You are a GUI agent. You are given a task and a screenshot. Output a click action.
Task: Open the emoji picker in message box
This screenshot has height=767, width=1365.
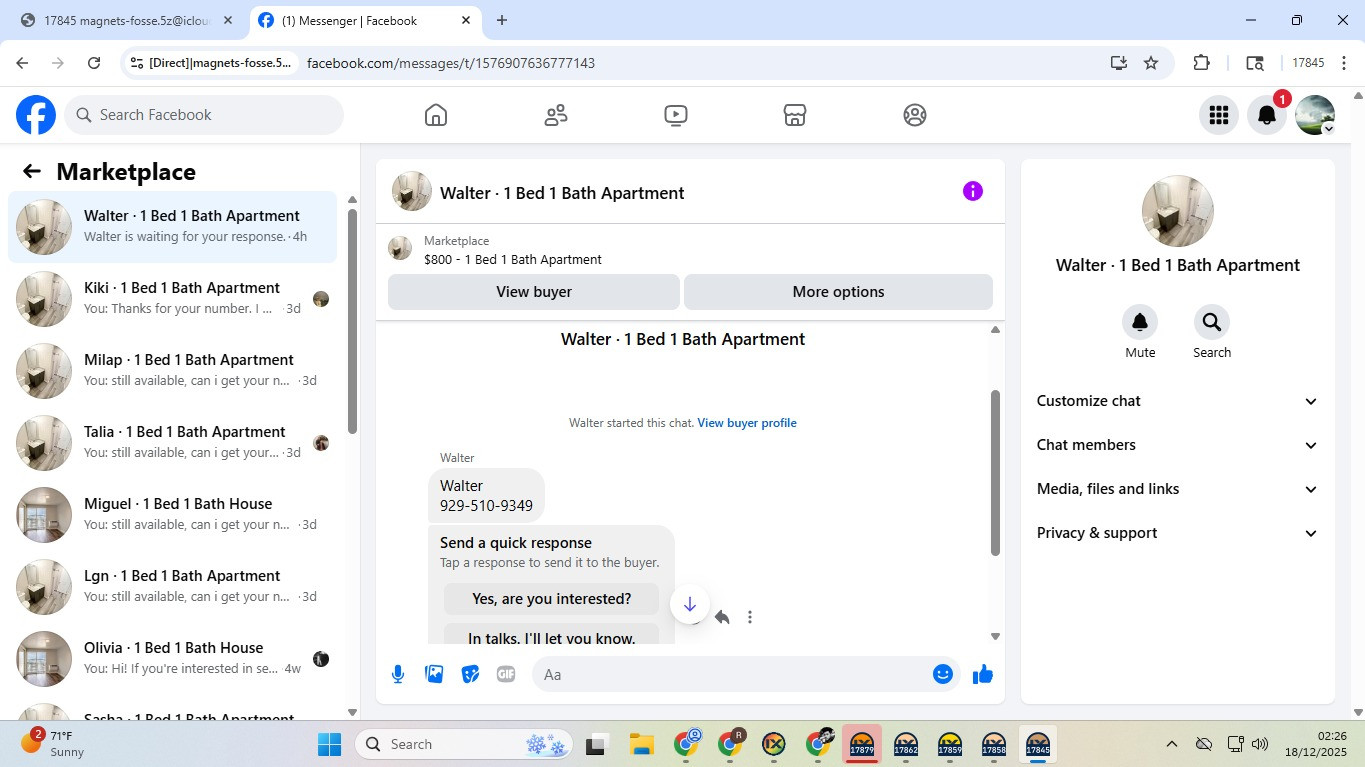coord(942,674)
